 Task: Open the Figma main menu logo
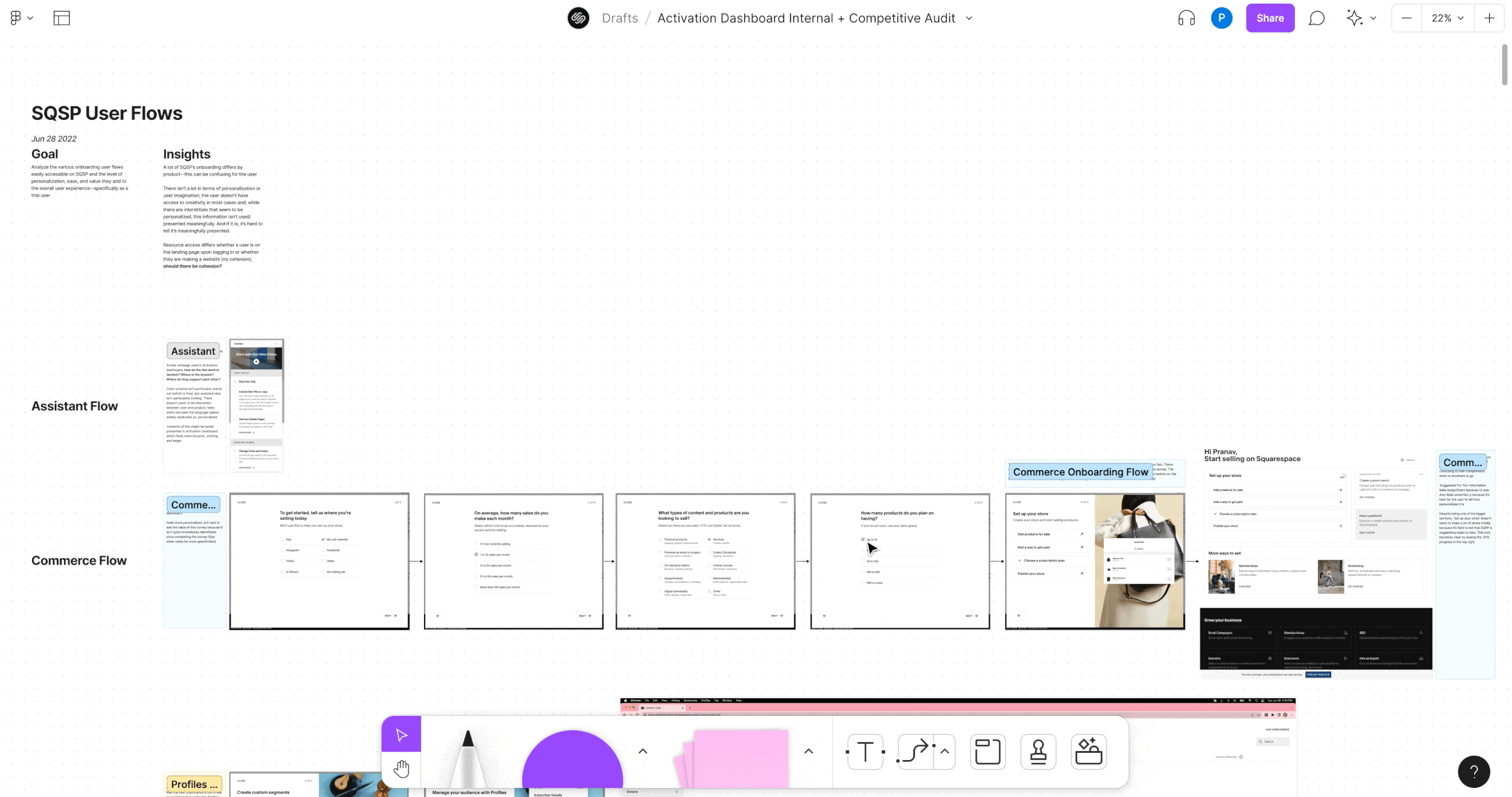coord(16,18)
